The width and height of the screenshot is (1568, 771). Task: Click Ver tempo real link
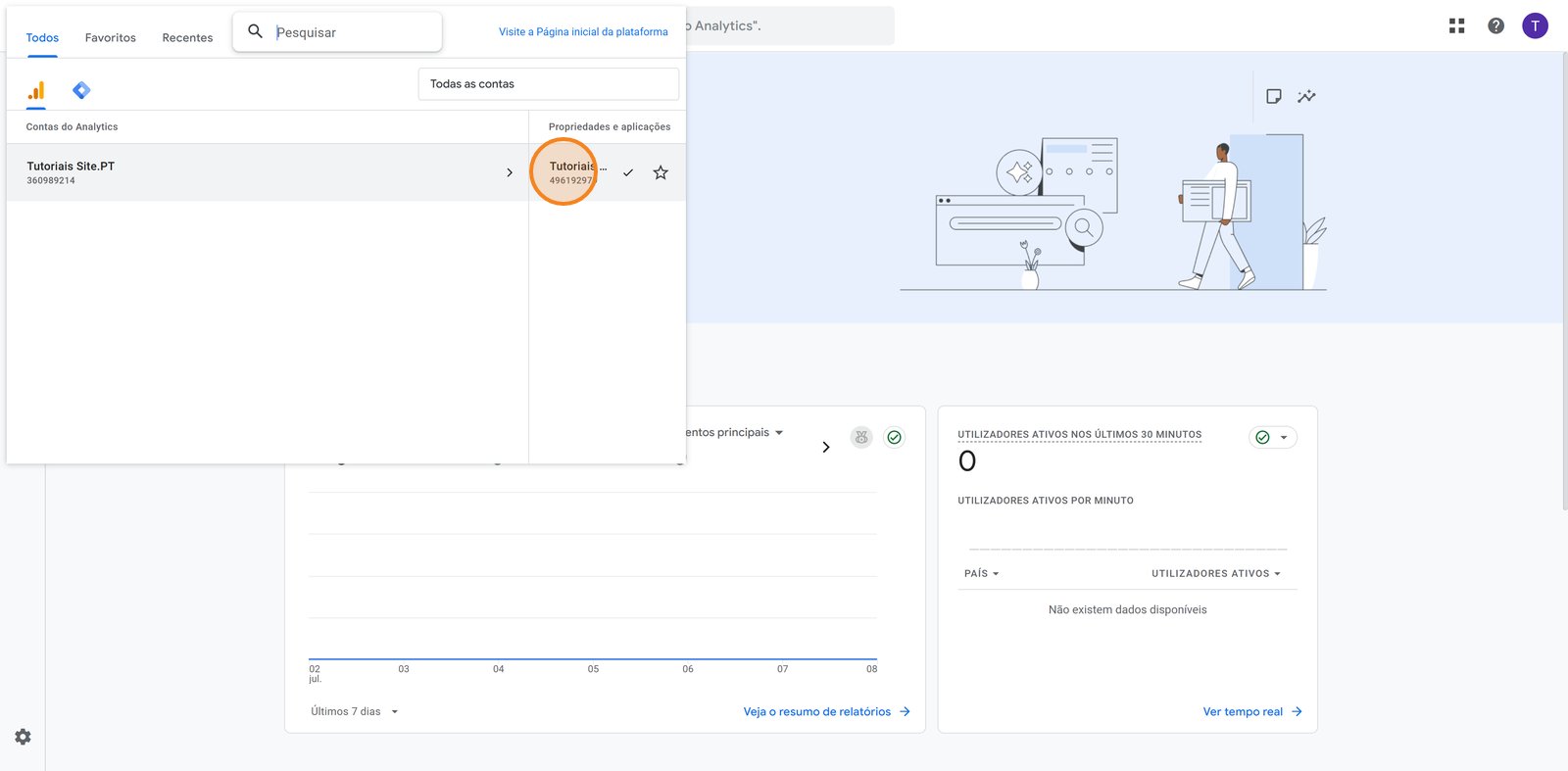click(1251, 712)
